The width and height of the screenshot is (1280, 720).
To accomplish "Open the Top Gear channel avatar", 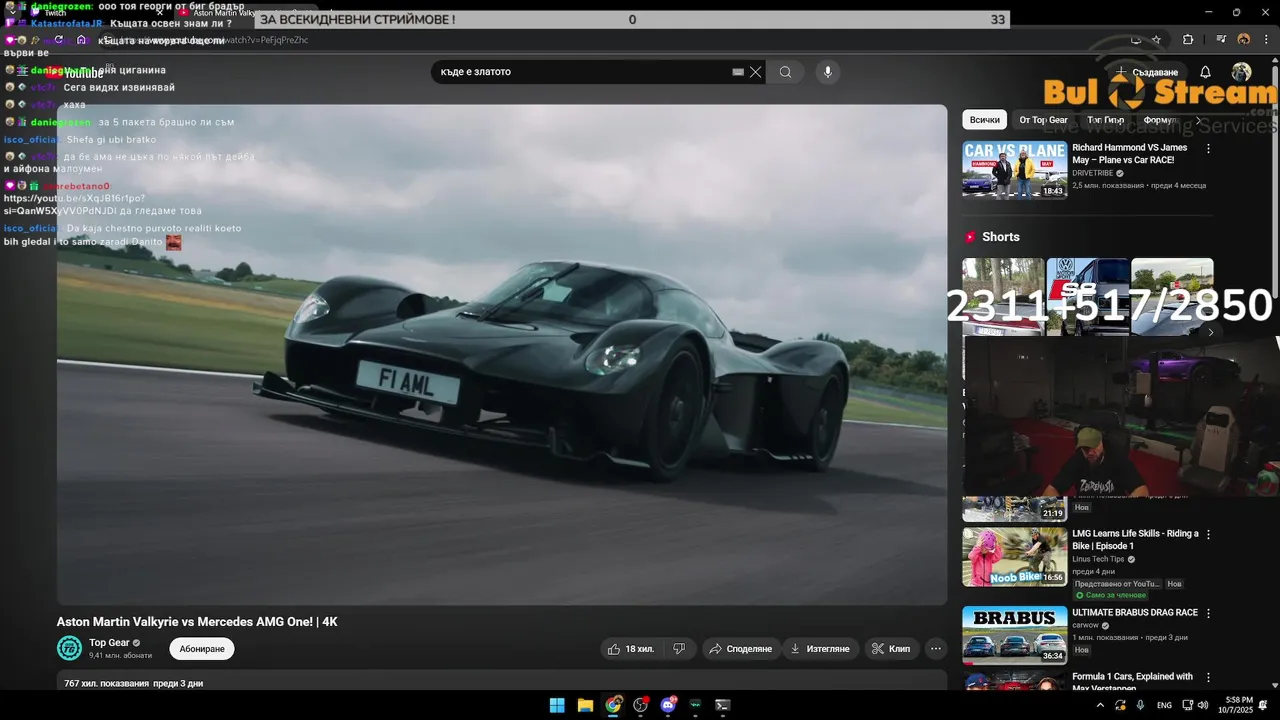I will click(x=69, y=648).
